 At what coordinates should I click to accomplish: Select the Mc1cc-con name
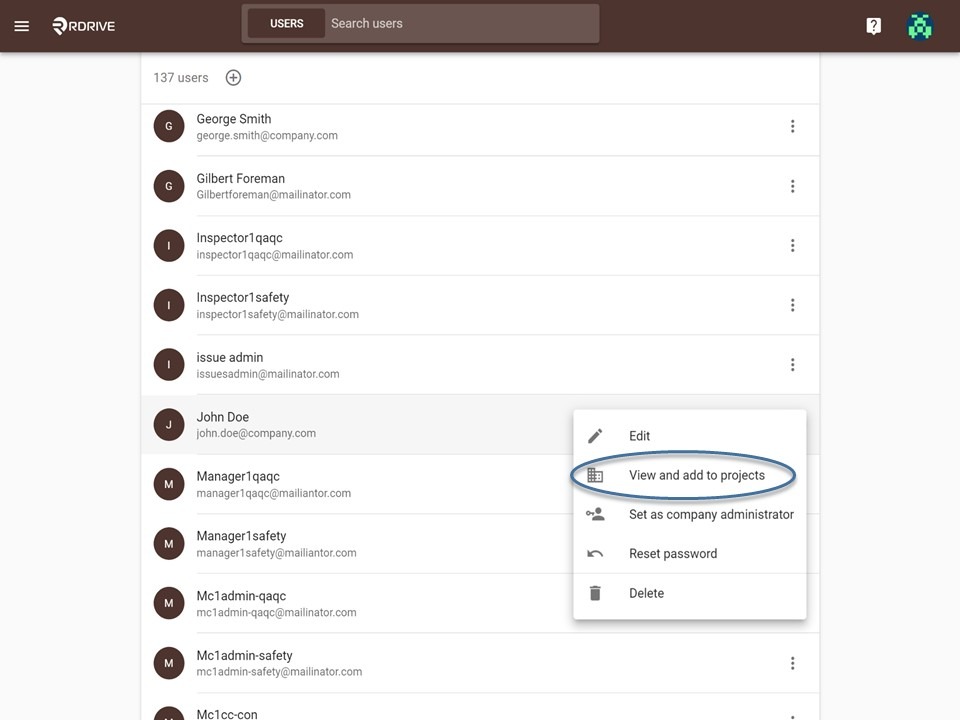(x=227, y=714)
